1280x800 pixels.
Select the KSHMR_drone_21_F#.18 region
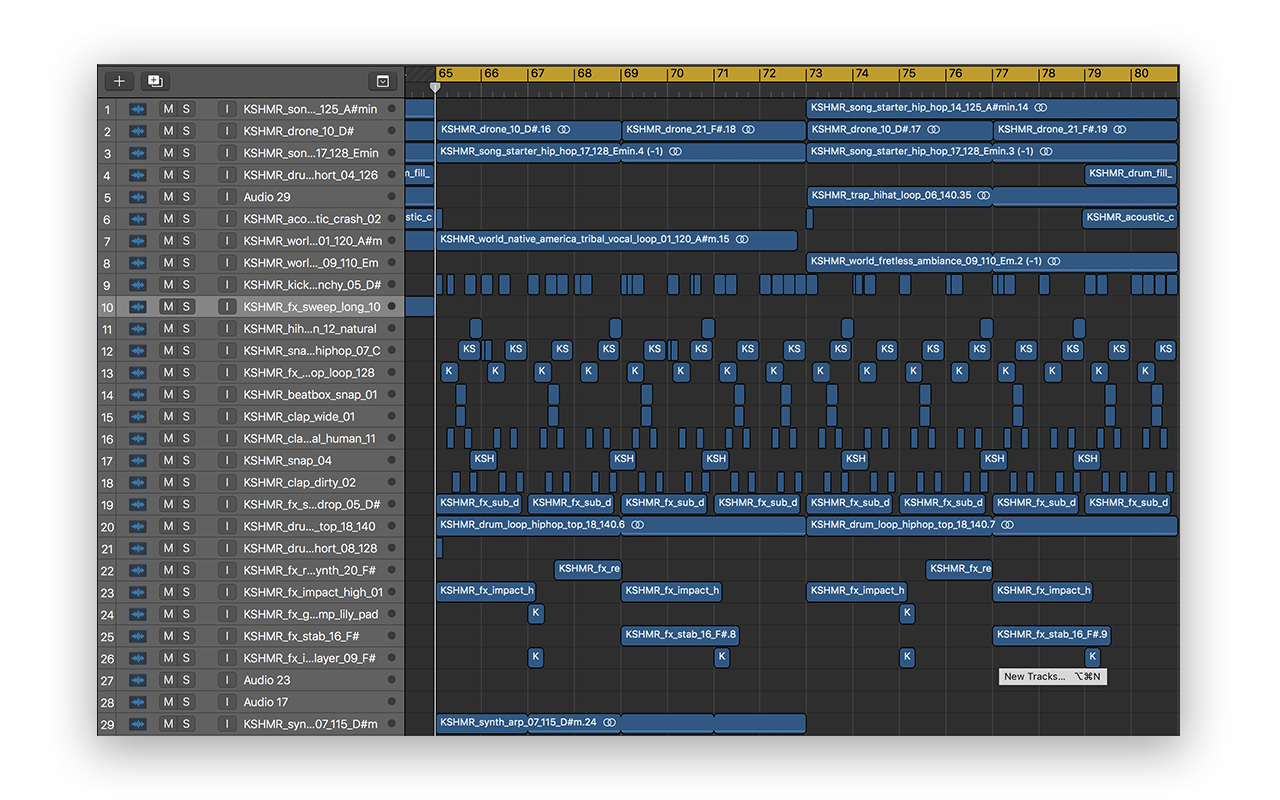714,130
